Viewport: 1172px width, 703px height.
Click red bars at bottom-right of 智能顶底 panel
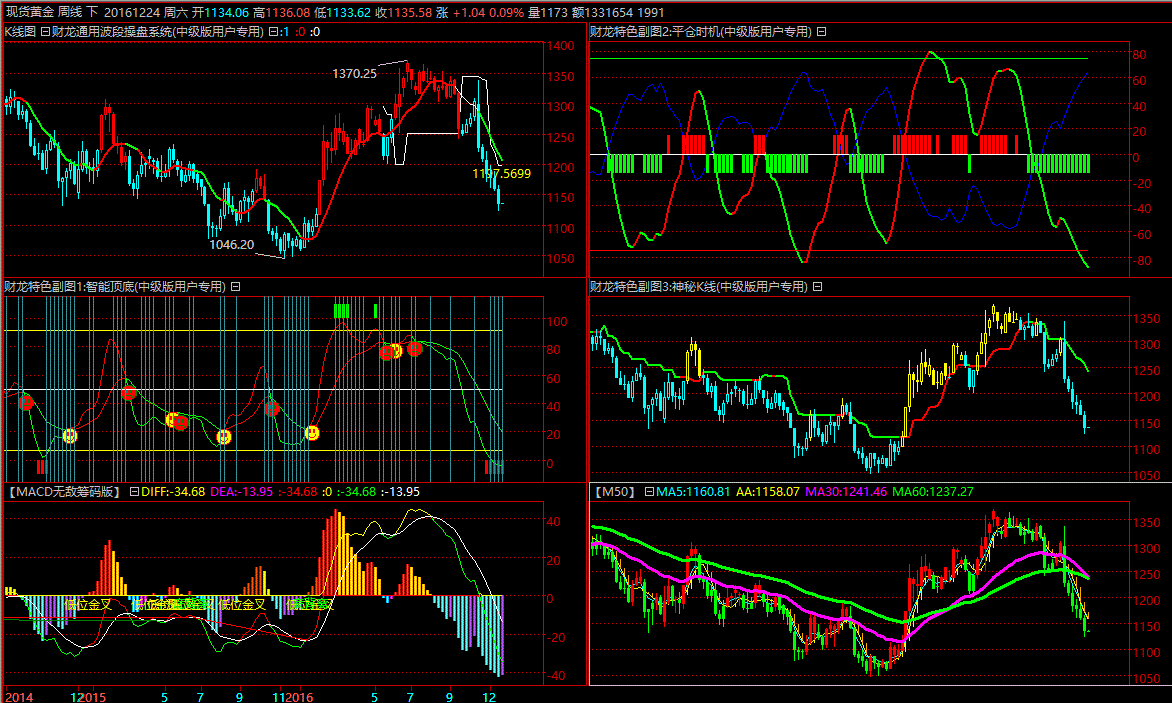(x=493, y=467)
